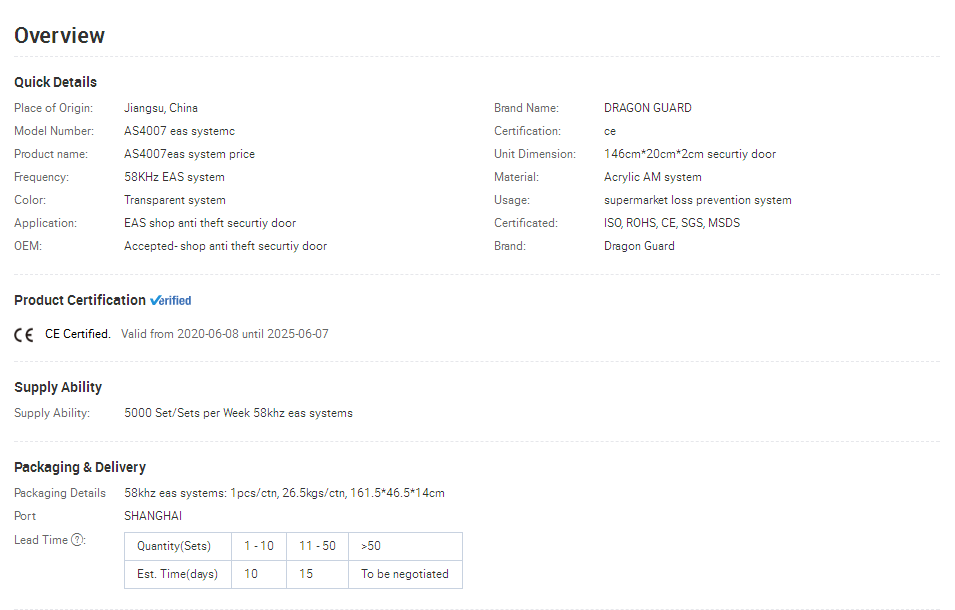Click the 'Acrylic AM system' material value
The image size is (955, 610).
click(x=652, y=177)
